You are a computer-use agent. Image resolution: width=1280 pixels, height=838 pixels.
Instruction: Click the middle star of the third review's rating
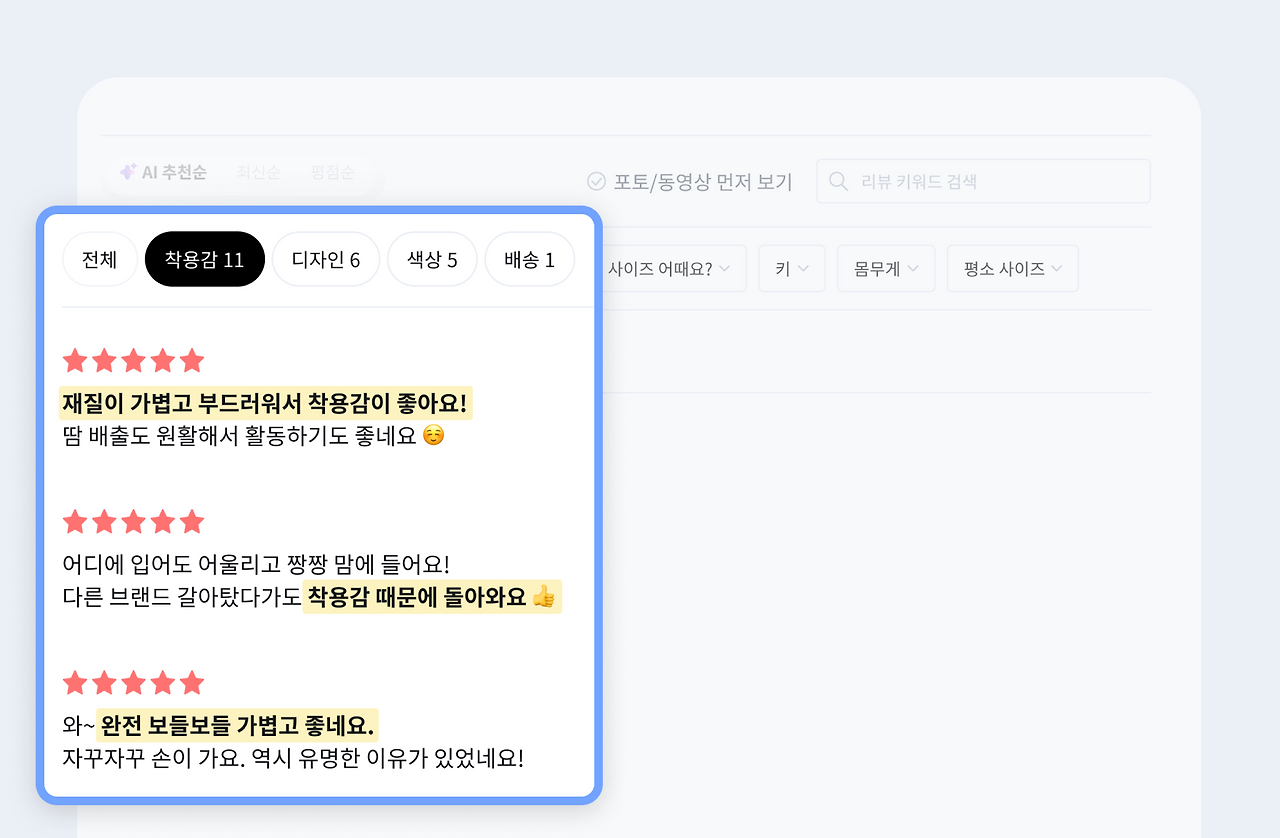pyautogui.click(x=133, y=682)
